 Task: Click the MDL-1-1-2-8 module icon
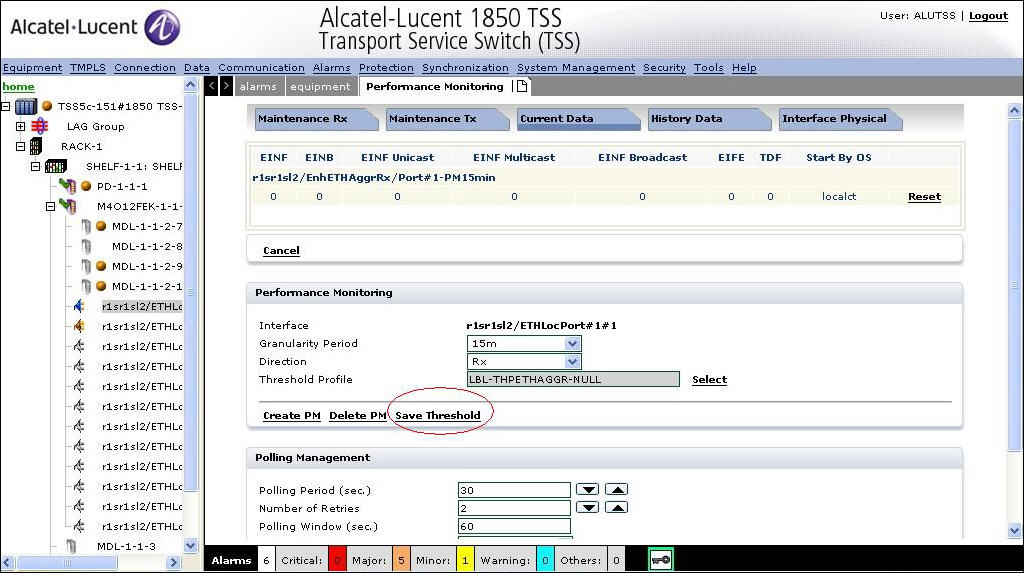[x=86, y=246]
